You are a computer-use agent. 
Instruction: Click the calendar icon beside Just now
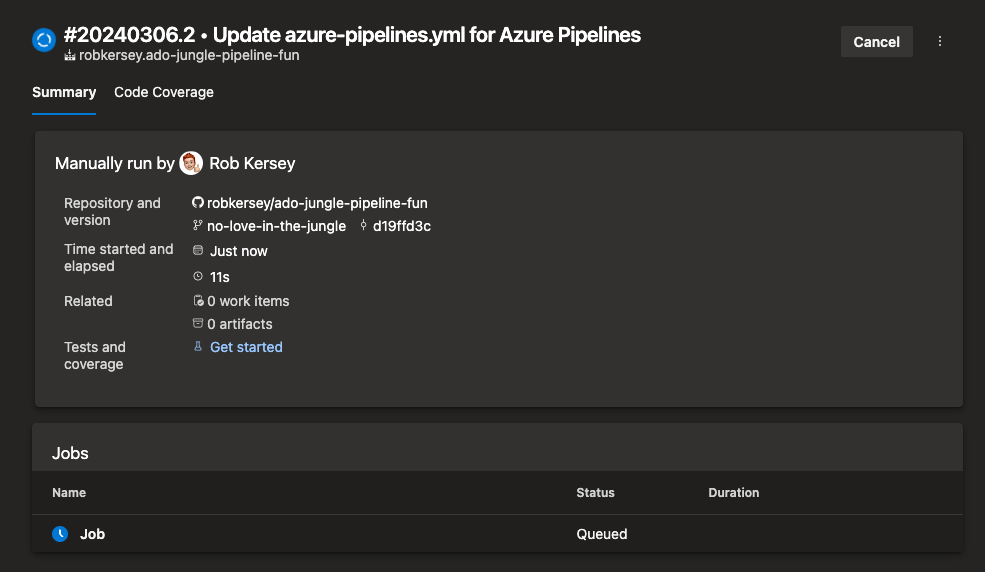[198, 251]
